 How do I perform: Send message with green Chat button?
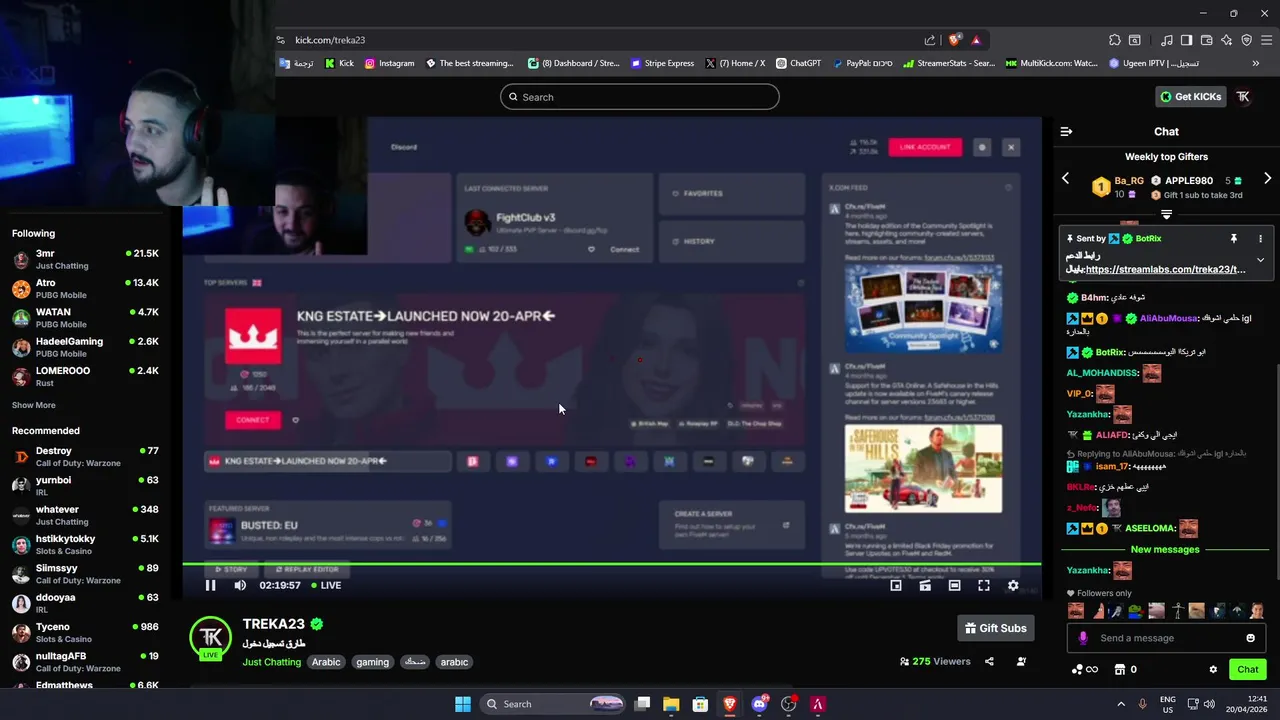pyautogui.click(x=1248, y=669)
